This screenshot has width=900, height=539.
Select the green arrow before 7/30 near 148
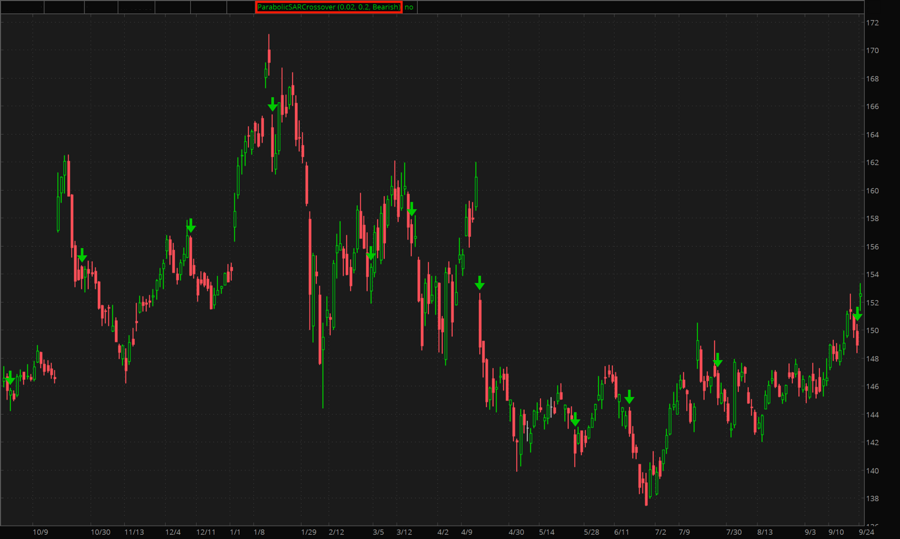[717, 360]
